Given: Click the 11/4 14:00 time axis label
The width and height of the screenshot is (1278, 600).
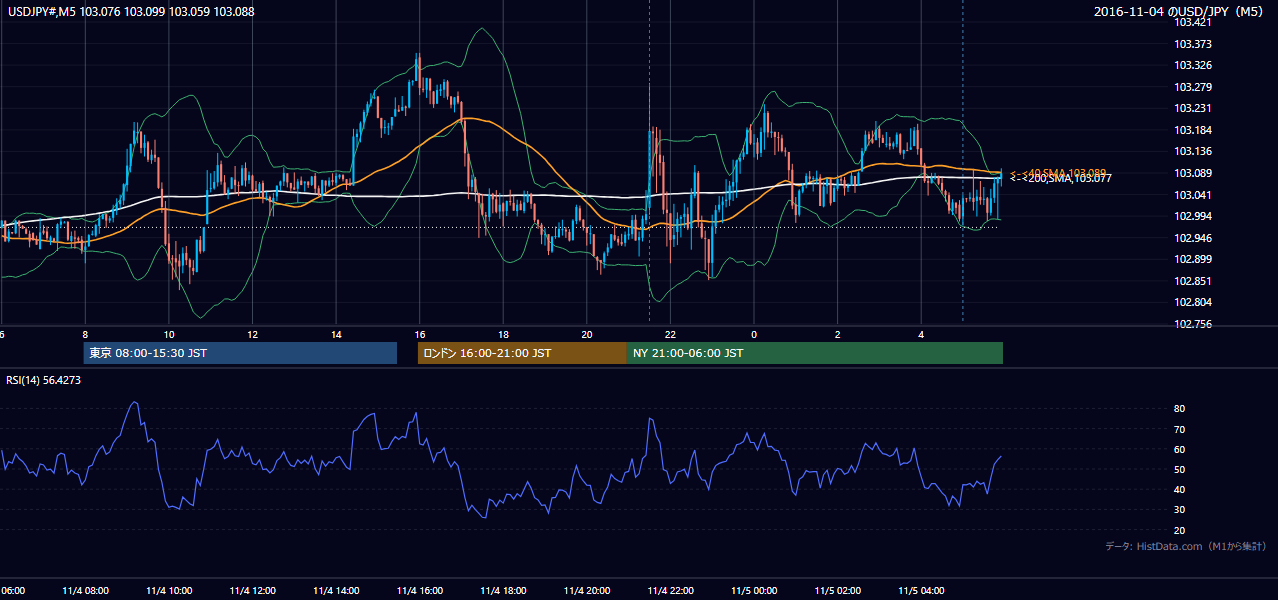Looking at the screenshot, I should click(x=336, y=591).
